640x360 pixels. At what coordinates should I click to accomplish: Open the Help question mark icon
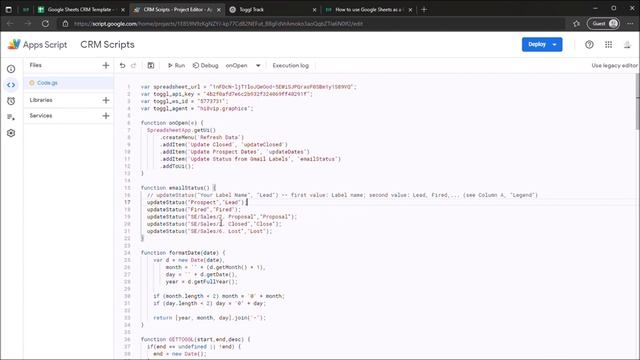coord(589,44)
